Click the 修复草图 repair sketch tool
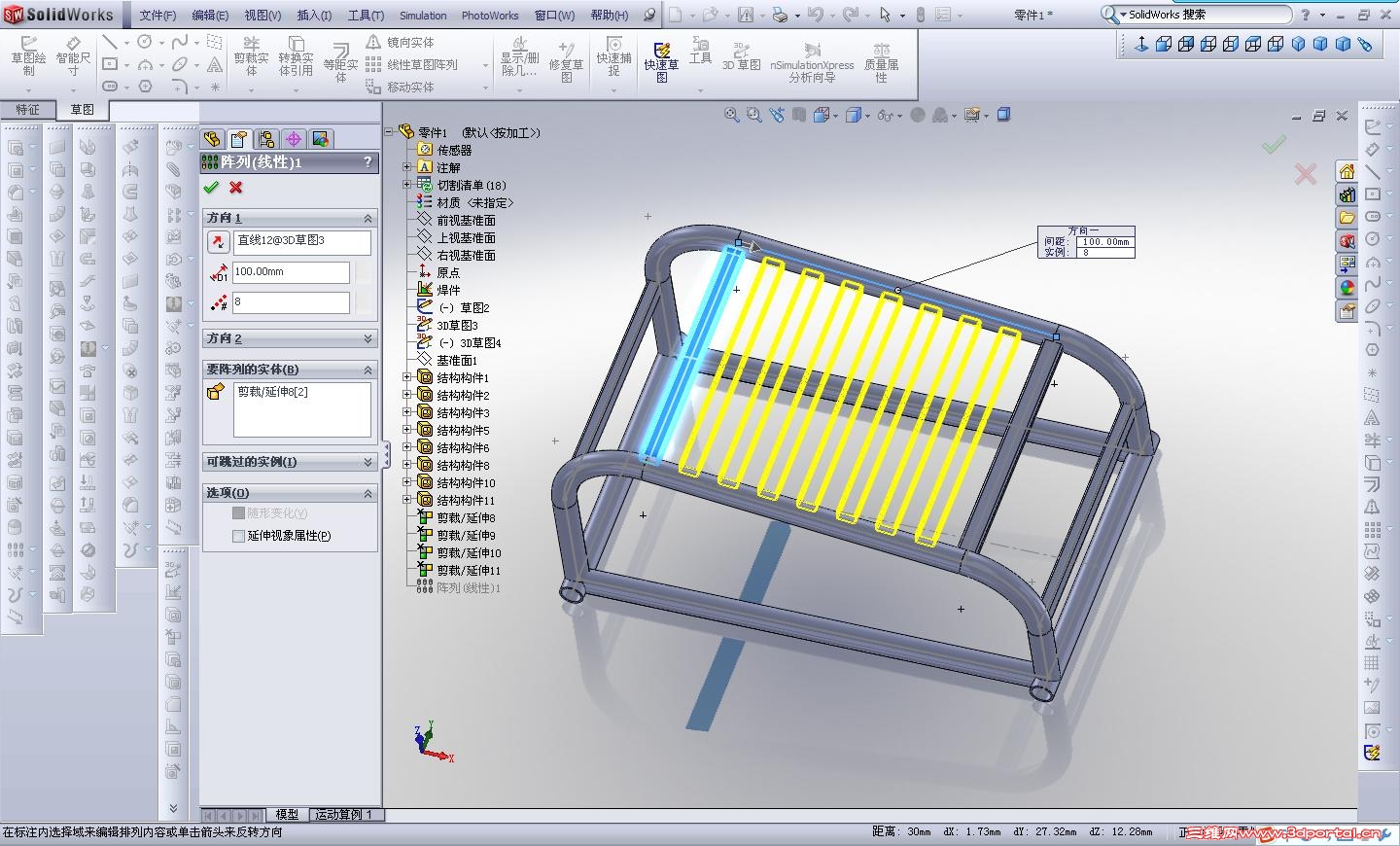The width and height of the screenshot is (1400, 846). (x=566, y=60)
